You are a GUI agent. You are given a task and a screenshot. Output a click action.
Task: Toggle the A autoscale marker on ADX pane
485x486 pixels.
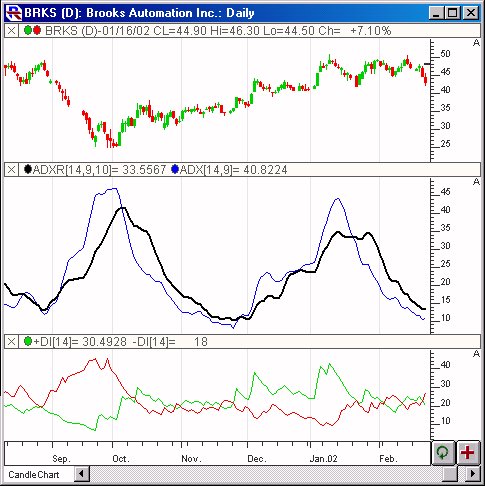[x=476, y=182]
